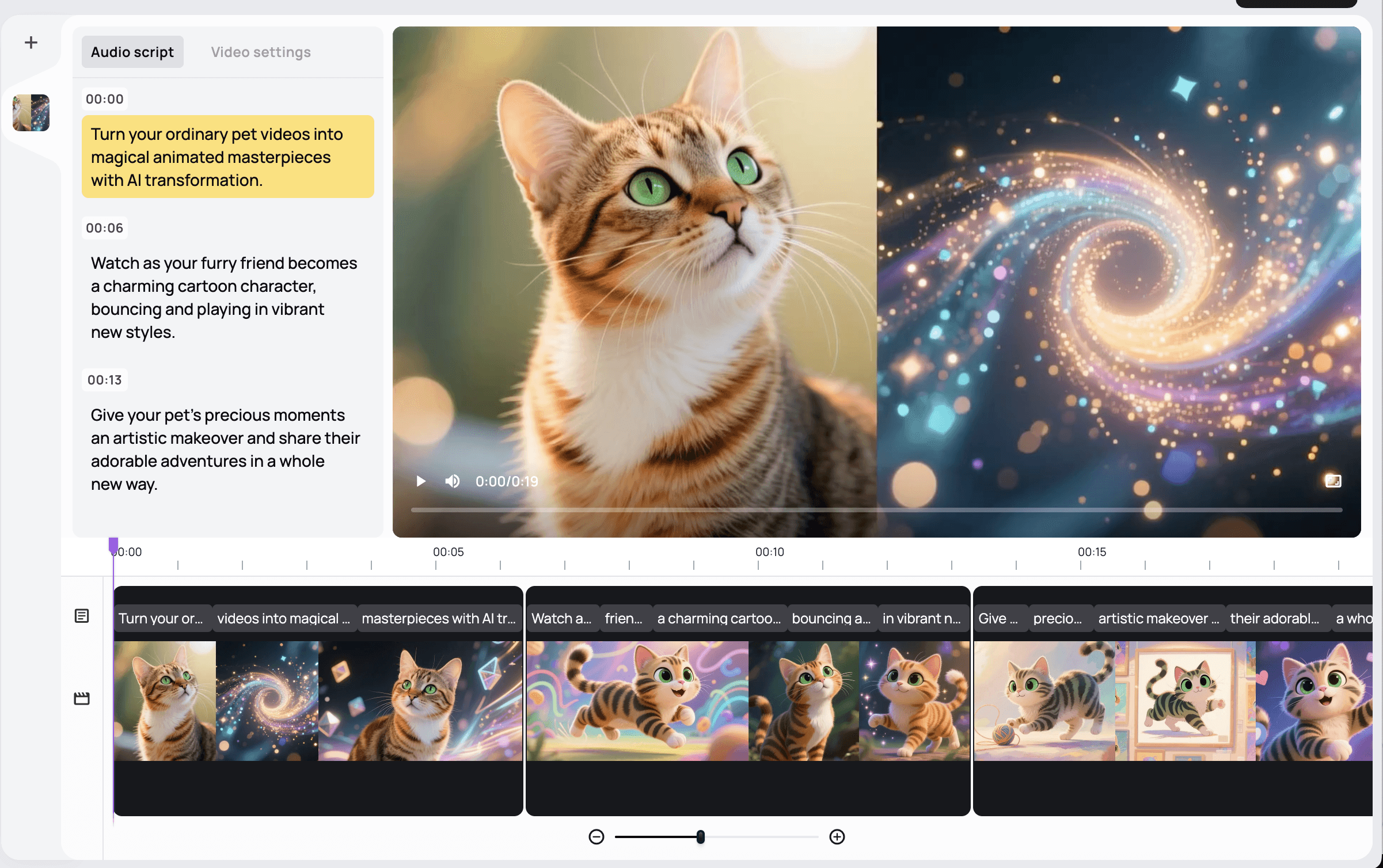Click the zoom in plus icon
Image resolution: width=1383 pixels, height=868 pixels.
837,837
